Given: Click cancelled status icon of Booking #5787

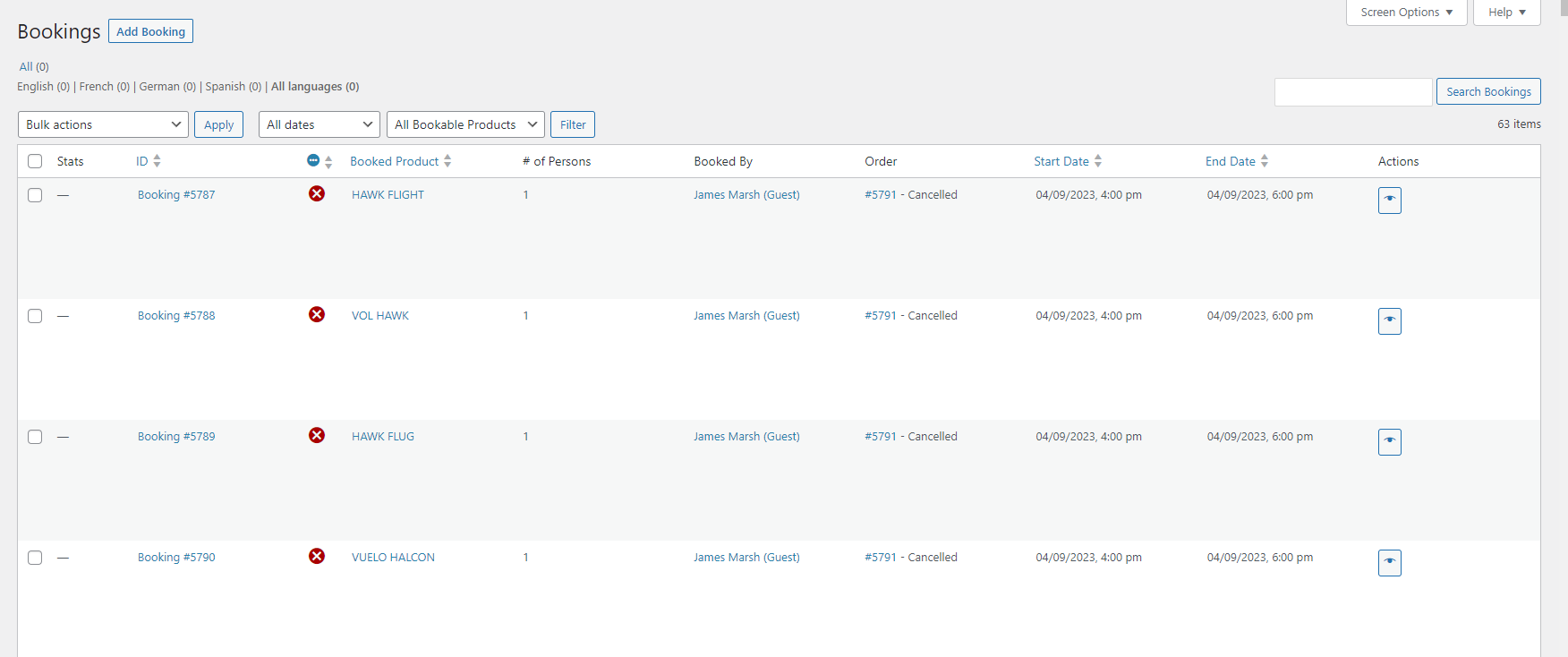Looking at the screenshot, I should click(317, 194).
